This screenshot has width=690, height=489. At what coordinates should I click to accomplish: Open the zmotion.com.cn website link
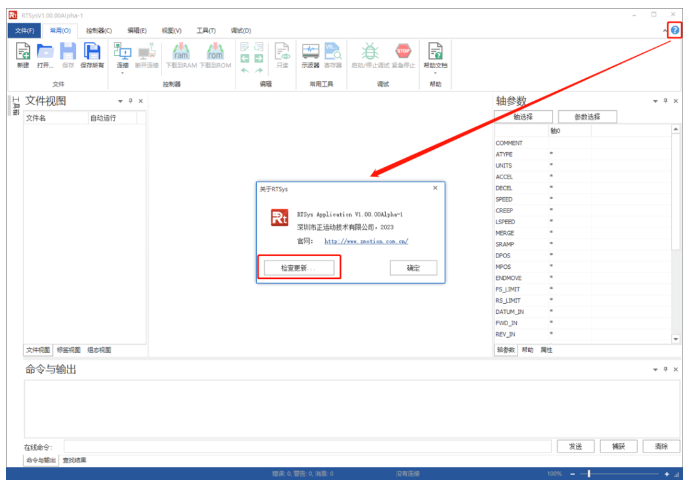(366, 241)
